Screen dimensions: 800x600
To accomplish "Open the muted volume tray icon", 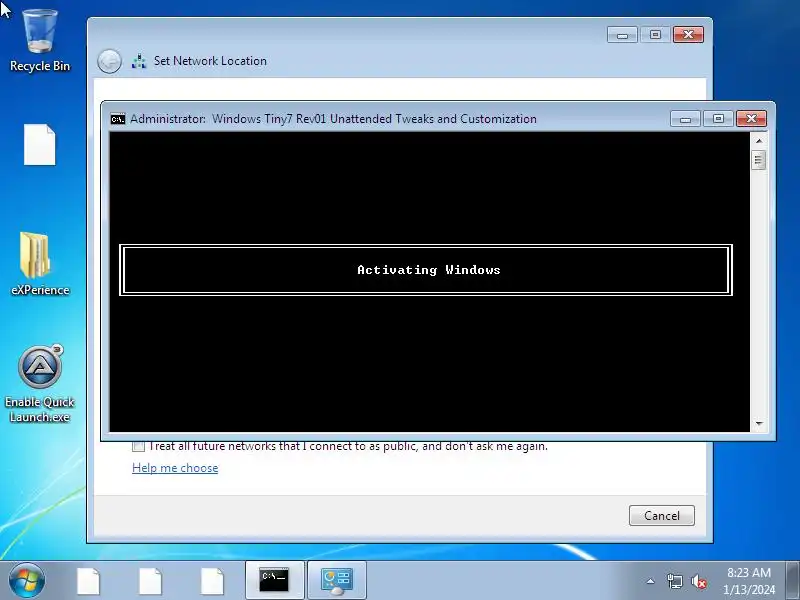I will point(698,581).
